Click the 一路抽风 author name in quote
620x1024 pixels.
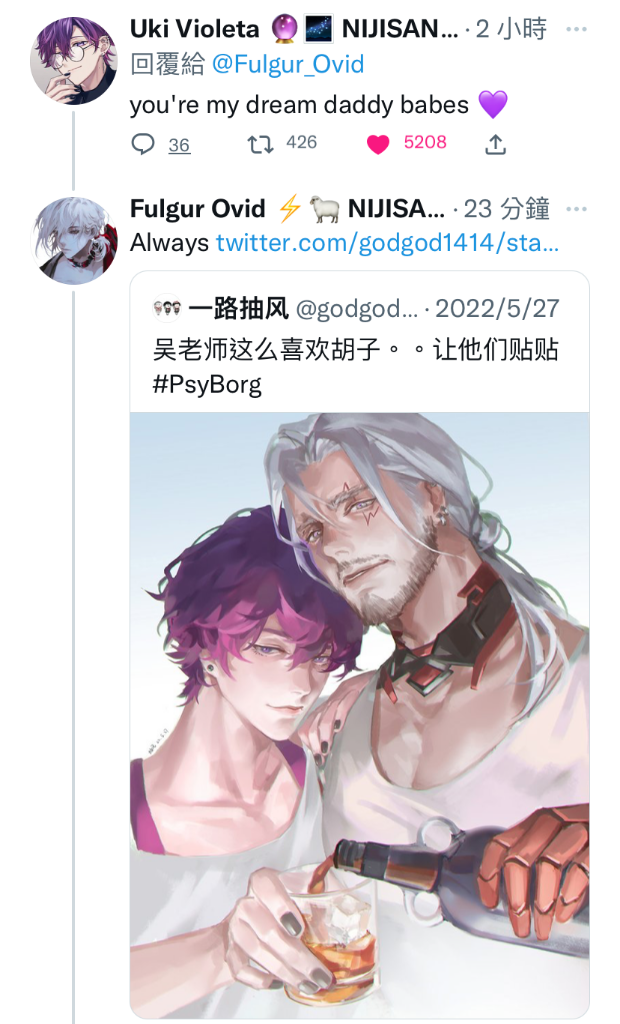point(238,308)
